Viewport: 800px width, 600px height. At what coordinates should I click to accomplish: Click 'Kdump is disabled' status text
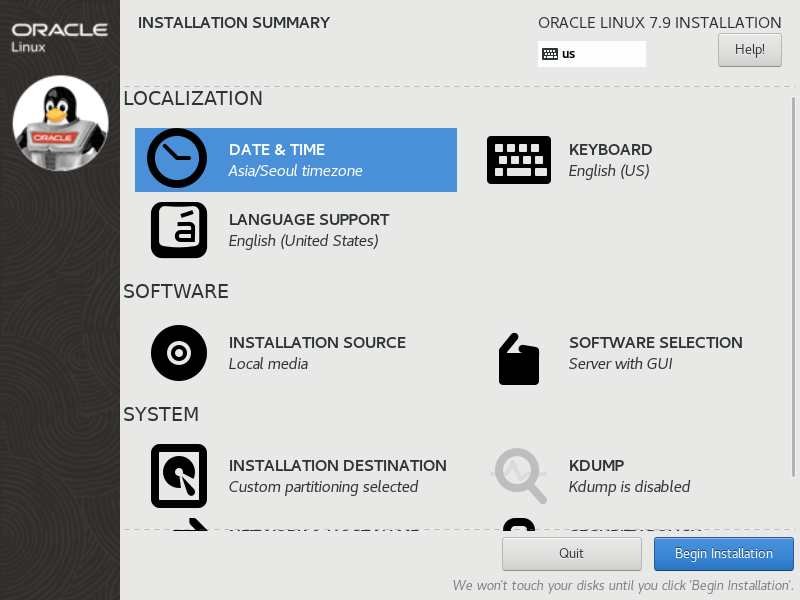(x=629, y=487)
